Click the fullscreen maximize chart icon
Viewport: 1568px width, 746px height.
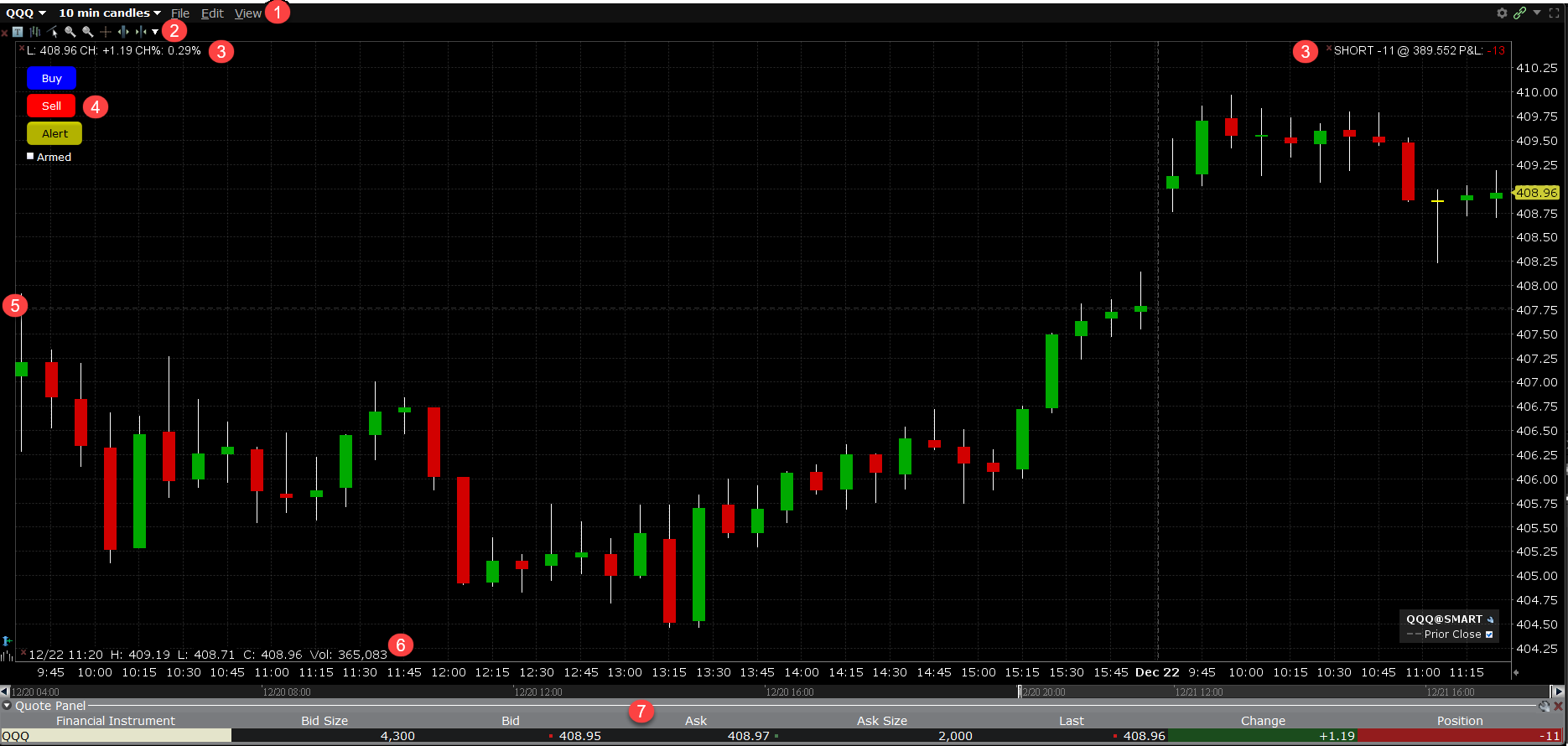[1554, 13]
